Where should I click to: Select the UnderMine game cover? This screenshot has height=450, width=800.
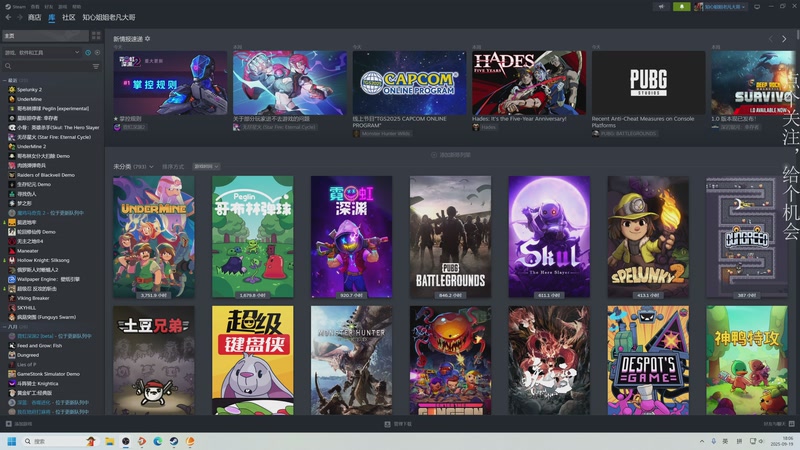(154, 237)
